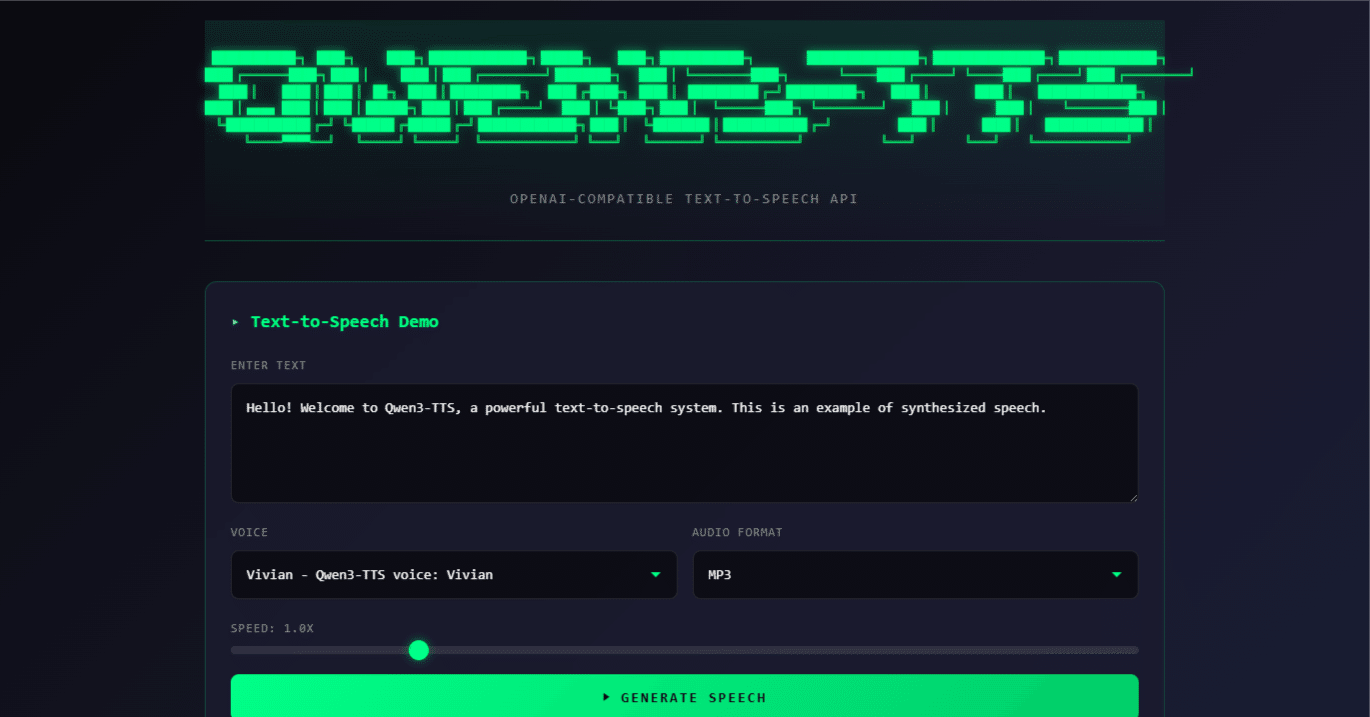Click the textarea resize handle corner
The height and width of the screenshot is (717, 1370).
[1132, 496]
